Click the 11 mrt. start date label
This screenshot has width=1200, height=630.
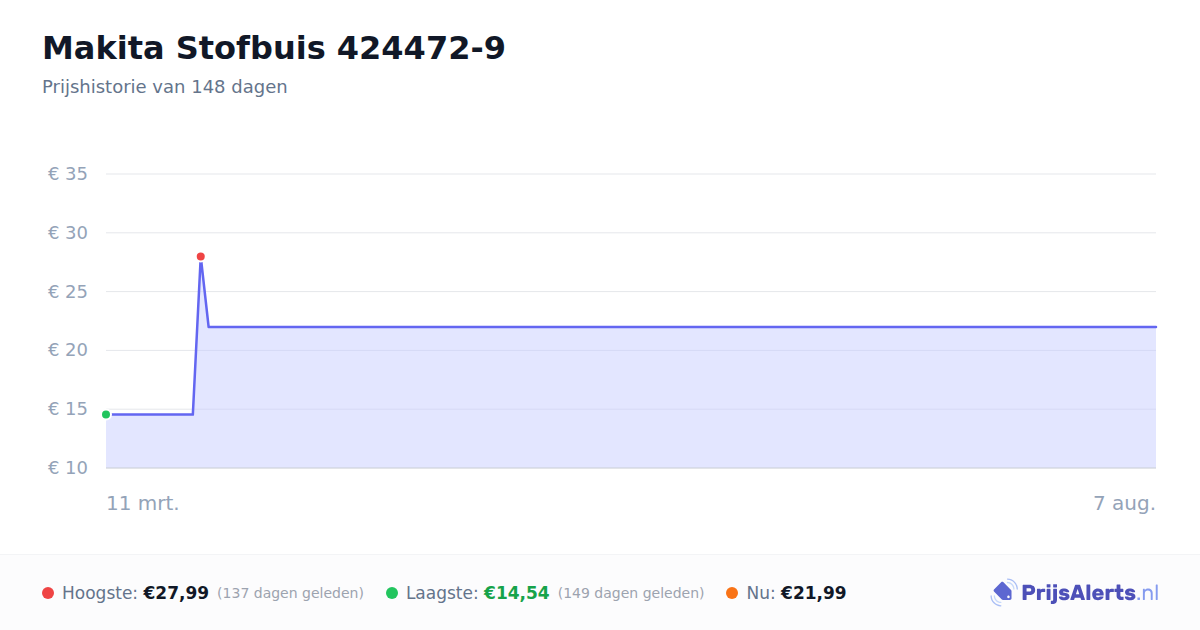point(143,503)
